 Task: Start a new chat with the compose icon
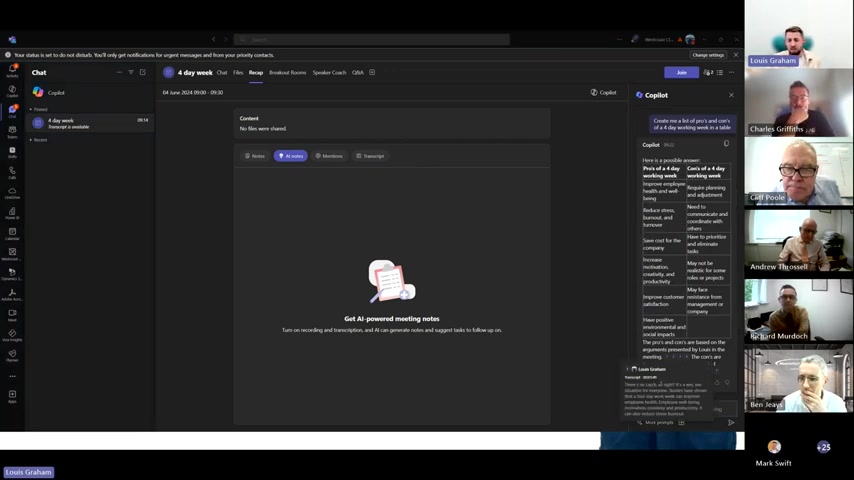pos(143,72)
